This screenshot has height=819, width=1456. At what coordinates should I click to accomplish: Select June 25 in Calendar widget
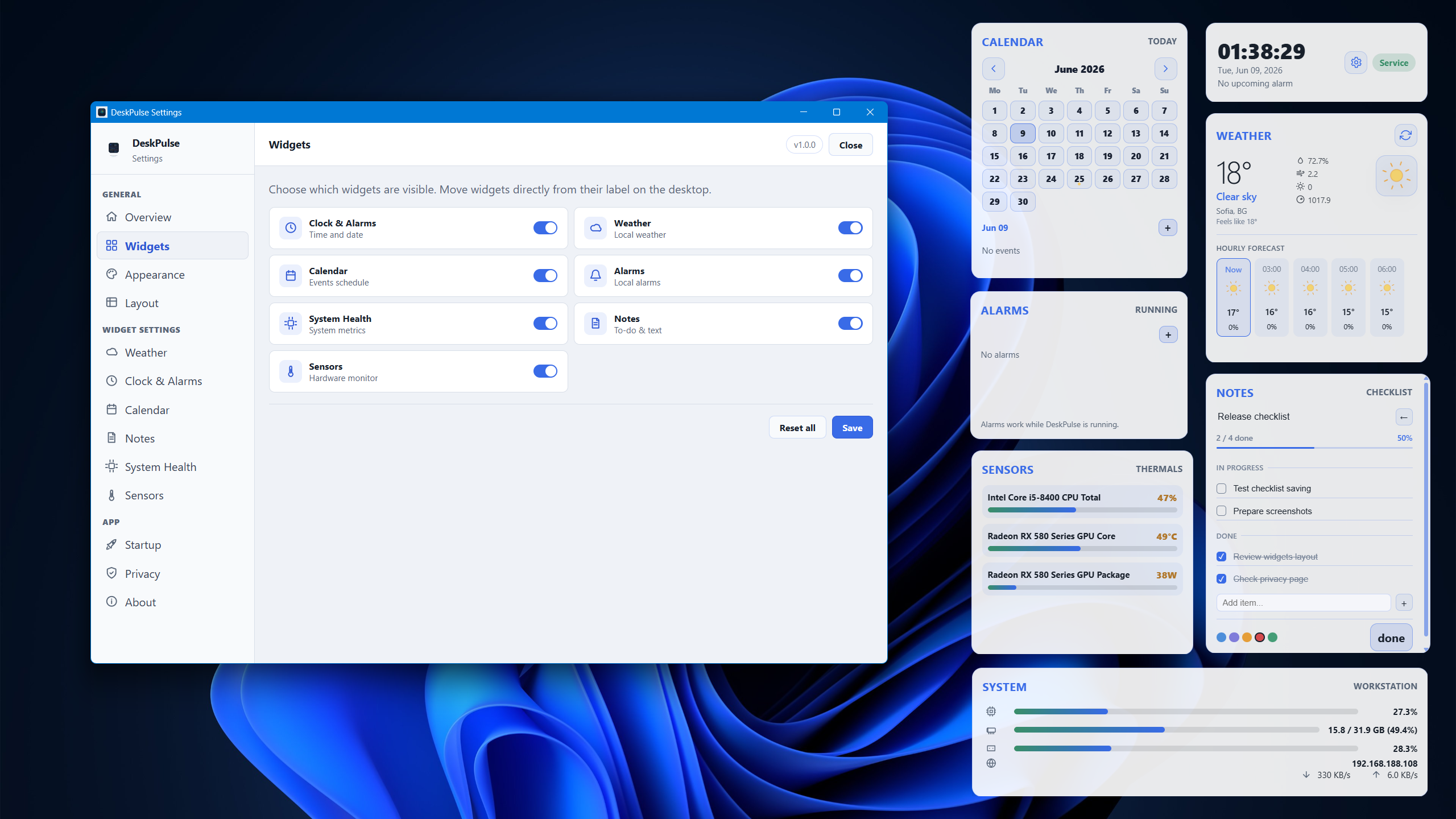pos(1079,179)
